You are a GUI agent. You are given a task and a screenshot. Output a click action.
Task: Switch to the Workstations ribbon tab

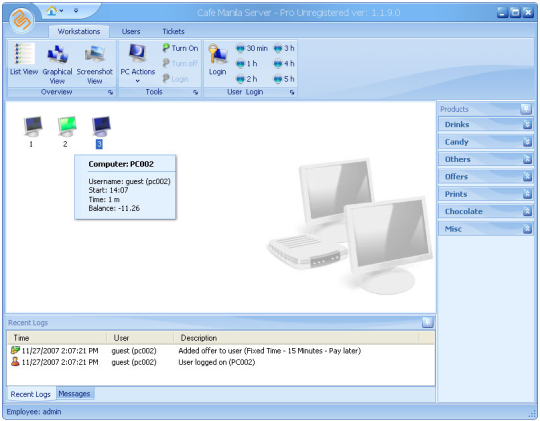tap(79, 31)
